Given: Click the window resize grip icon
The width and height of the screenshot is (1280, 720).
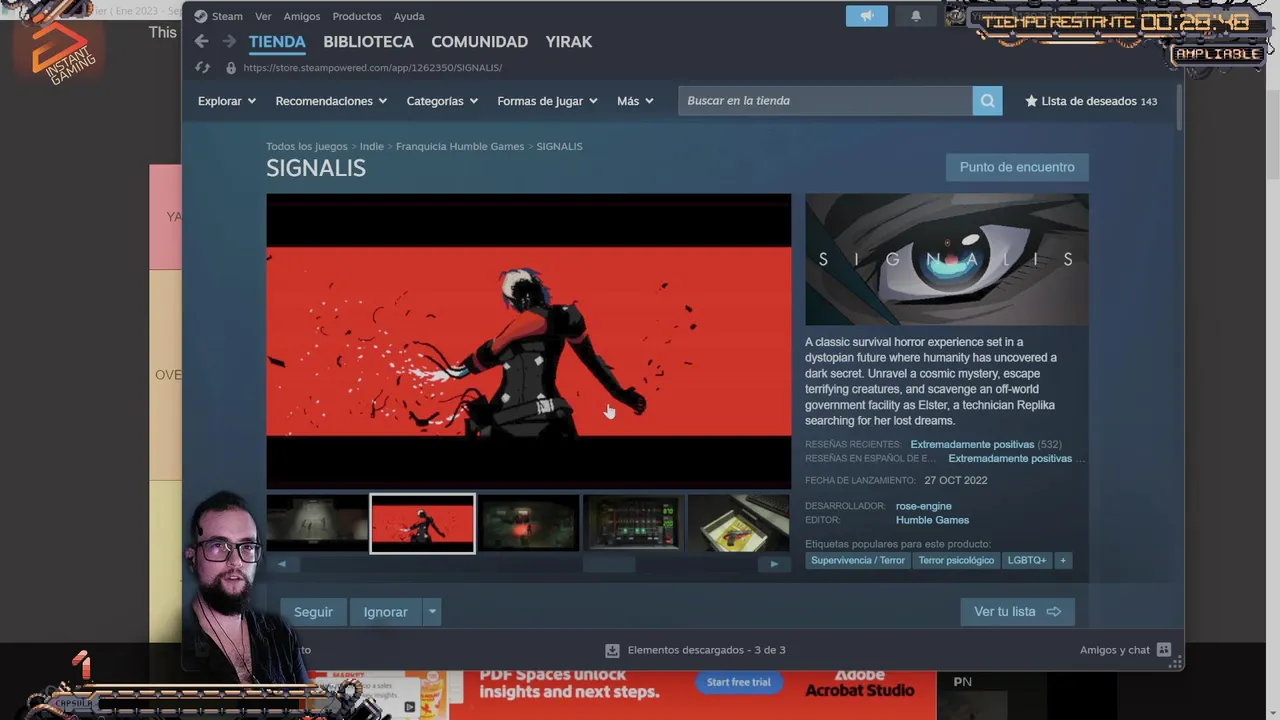Looking at the screenshot, I should pyautogui.click(x=1177, y=662).
